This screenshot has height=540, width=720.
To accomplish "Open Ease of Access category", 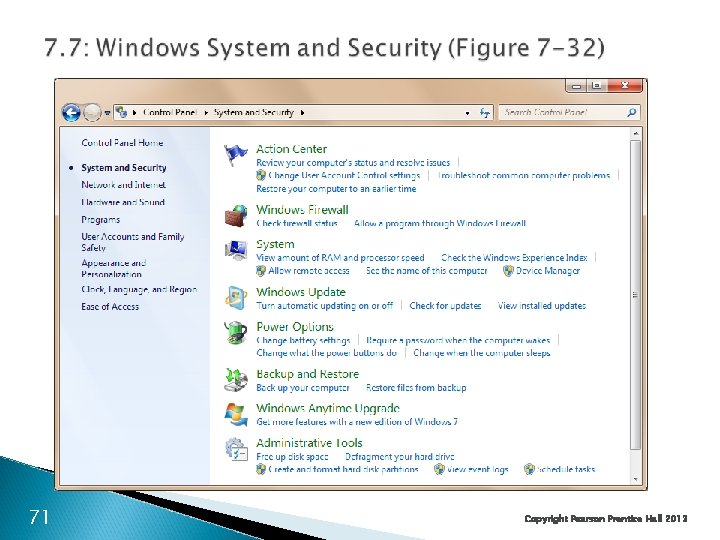I will 110,307.
